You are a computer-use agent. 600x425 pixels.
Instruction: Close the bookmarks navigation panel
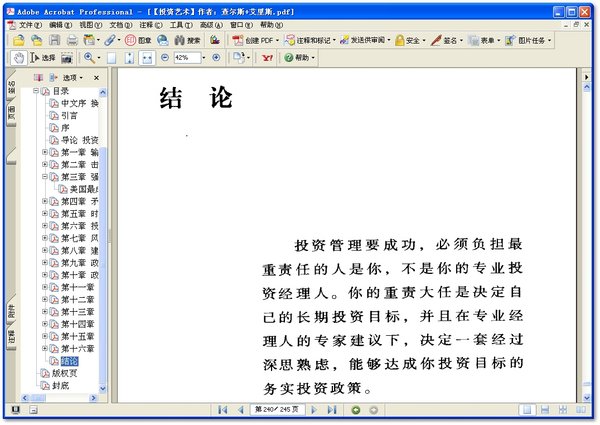pos(96,78)
